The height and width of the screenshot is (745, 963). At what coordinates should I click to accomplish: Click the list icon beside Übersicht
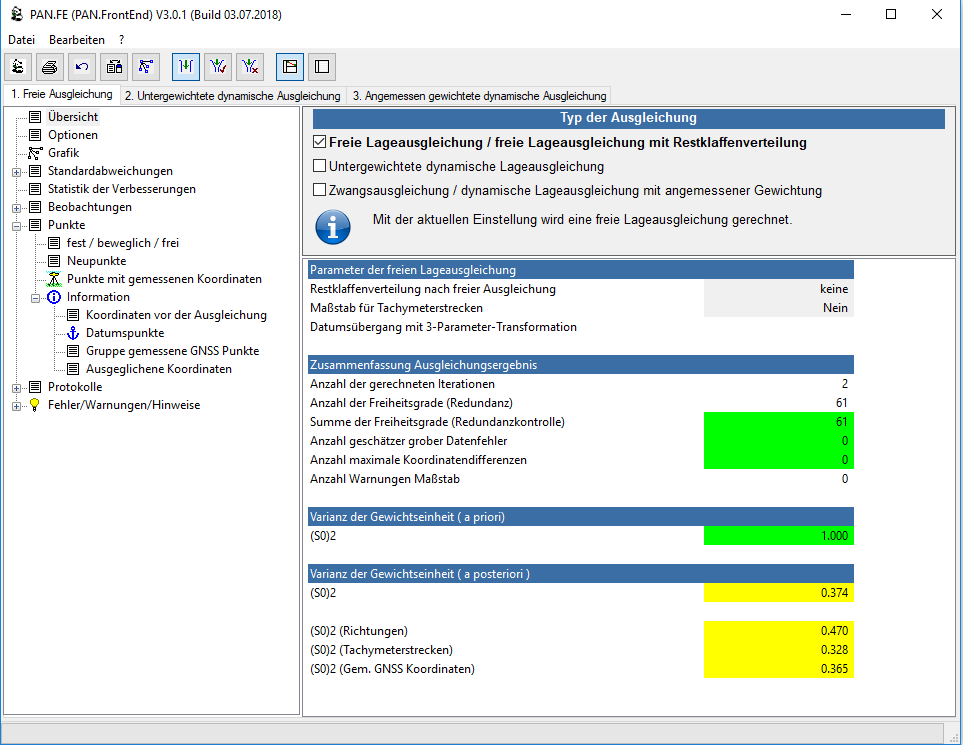point(36,117)
